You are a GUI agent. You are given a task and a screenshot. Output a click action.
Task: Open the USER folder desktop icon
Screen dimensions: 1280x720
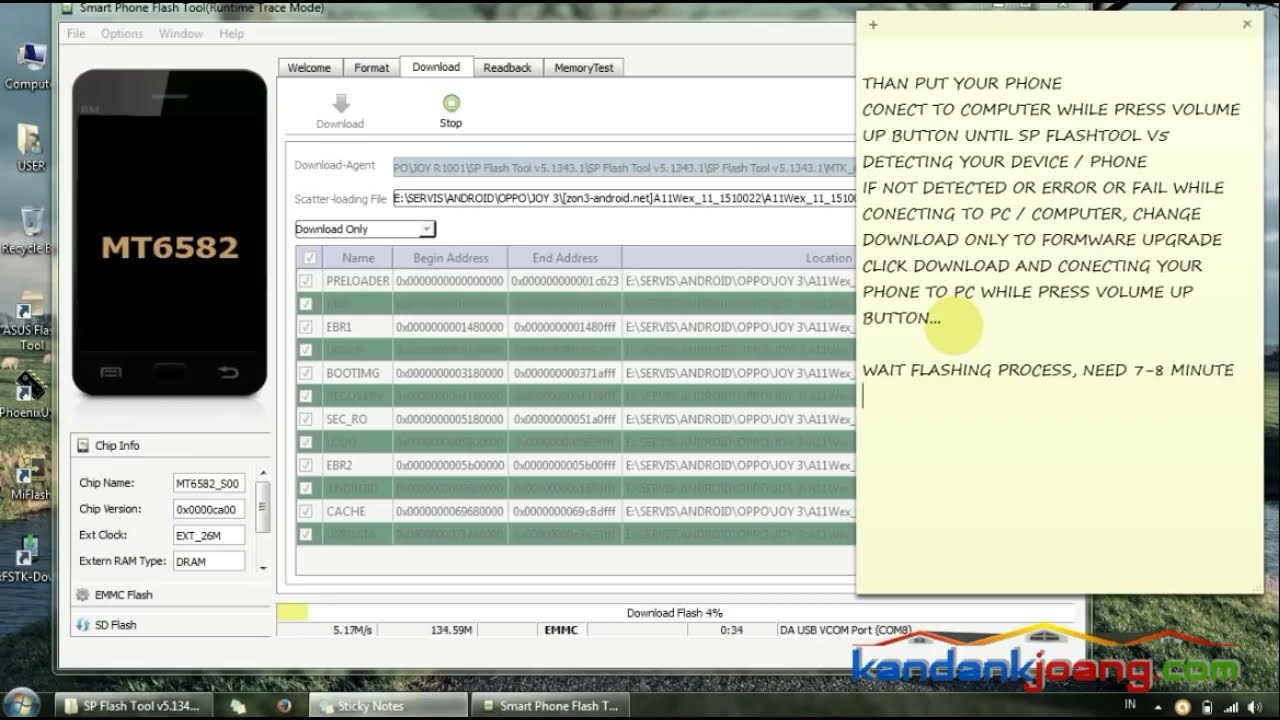tap(30, 140)
